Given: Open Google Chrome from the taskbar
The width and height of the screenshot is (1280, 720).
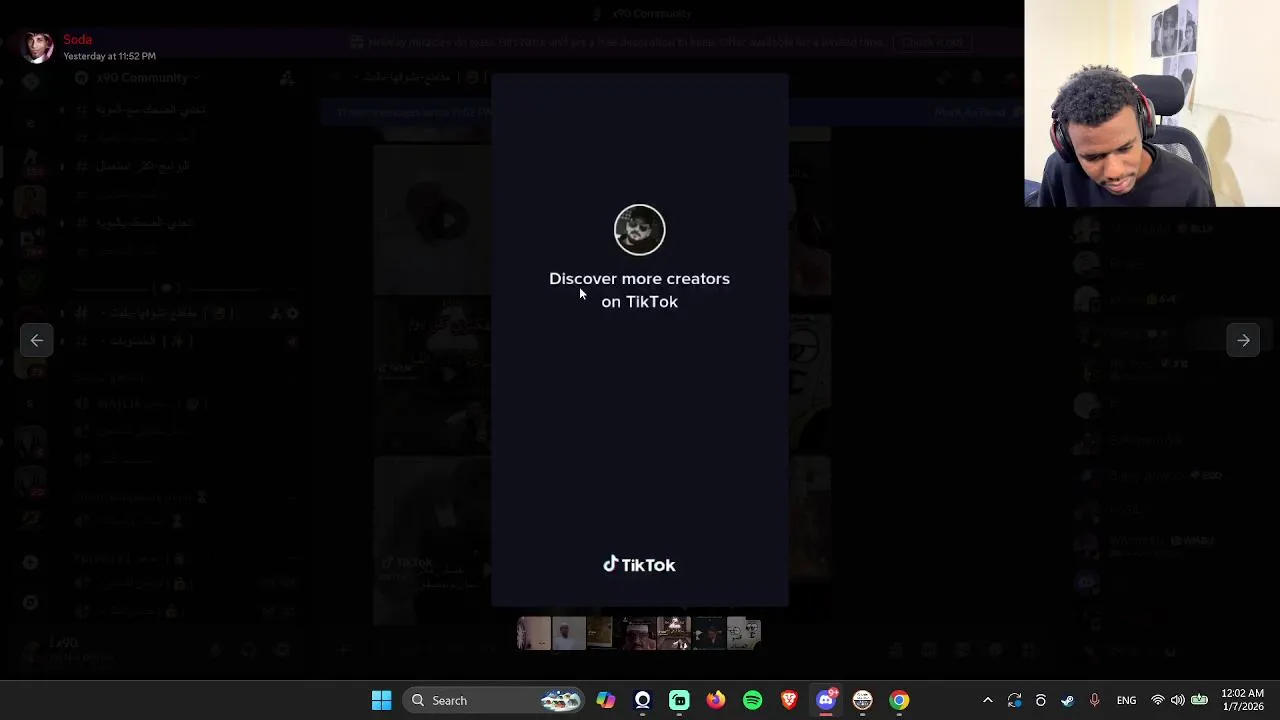Looking at the screenshot, I should coord(899,700).
